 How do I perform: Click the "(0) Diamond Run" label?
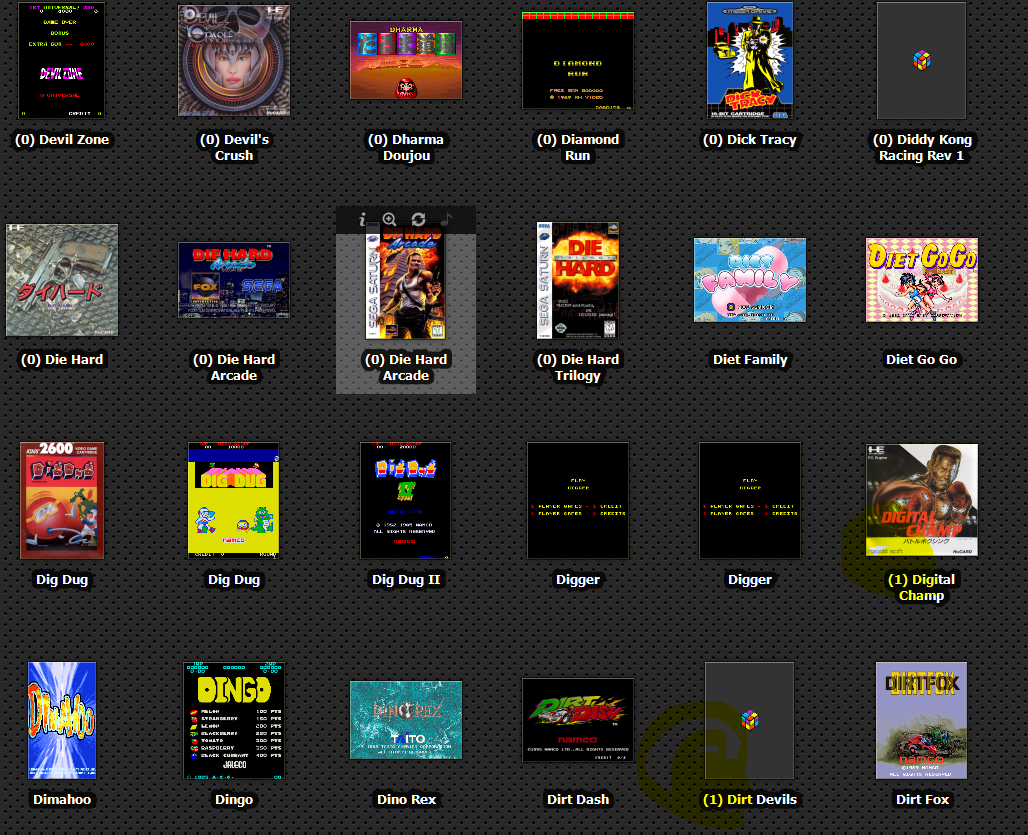578,147
